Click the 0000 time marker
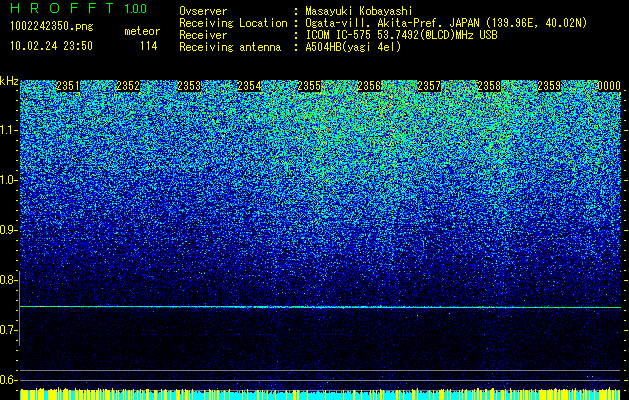 click(609, 86)
